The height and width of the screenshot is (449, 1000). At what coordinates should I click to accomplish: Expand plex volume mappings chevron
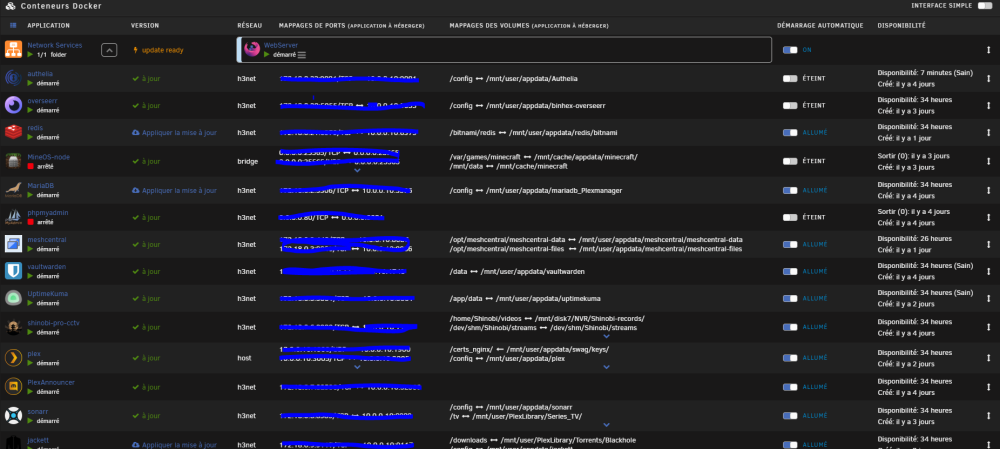[x=607, y=367]
